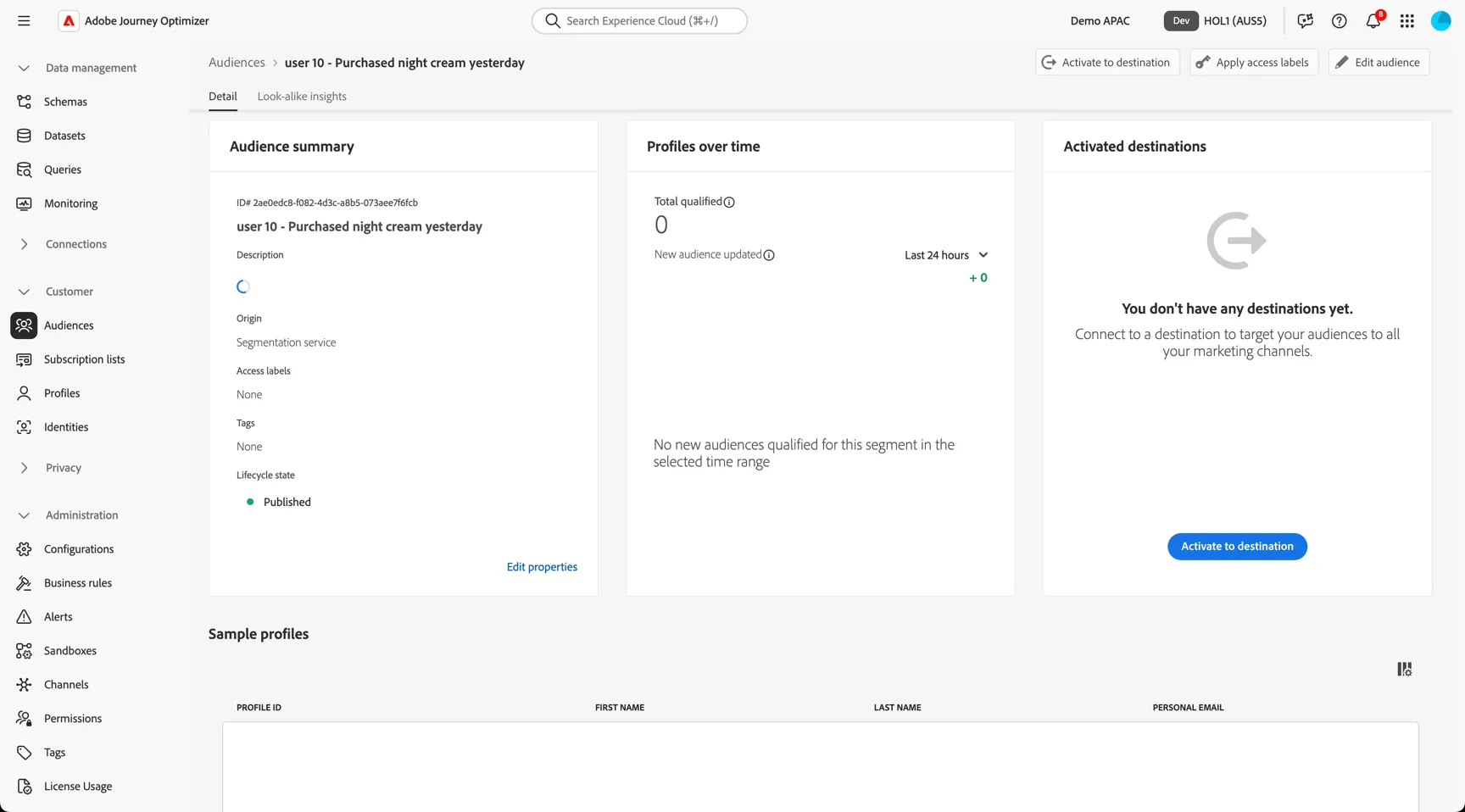Open the hamburger navigation menu

point(24,21)
